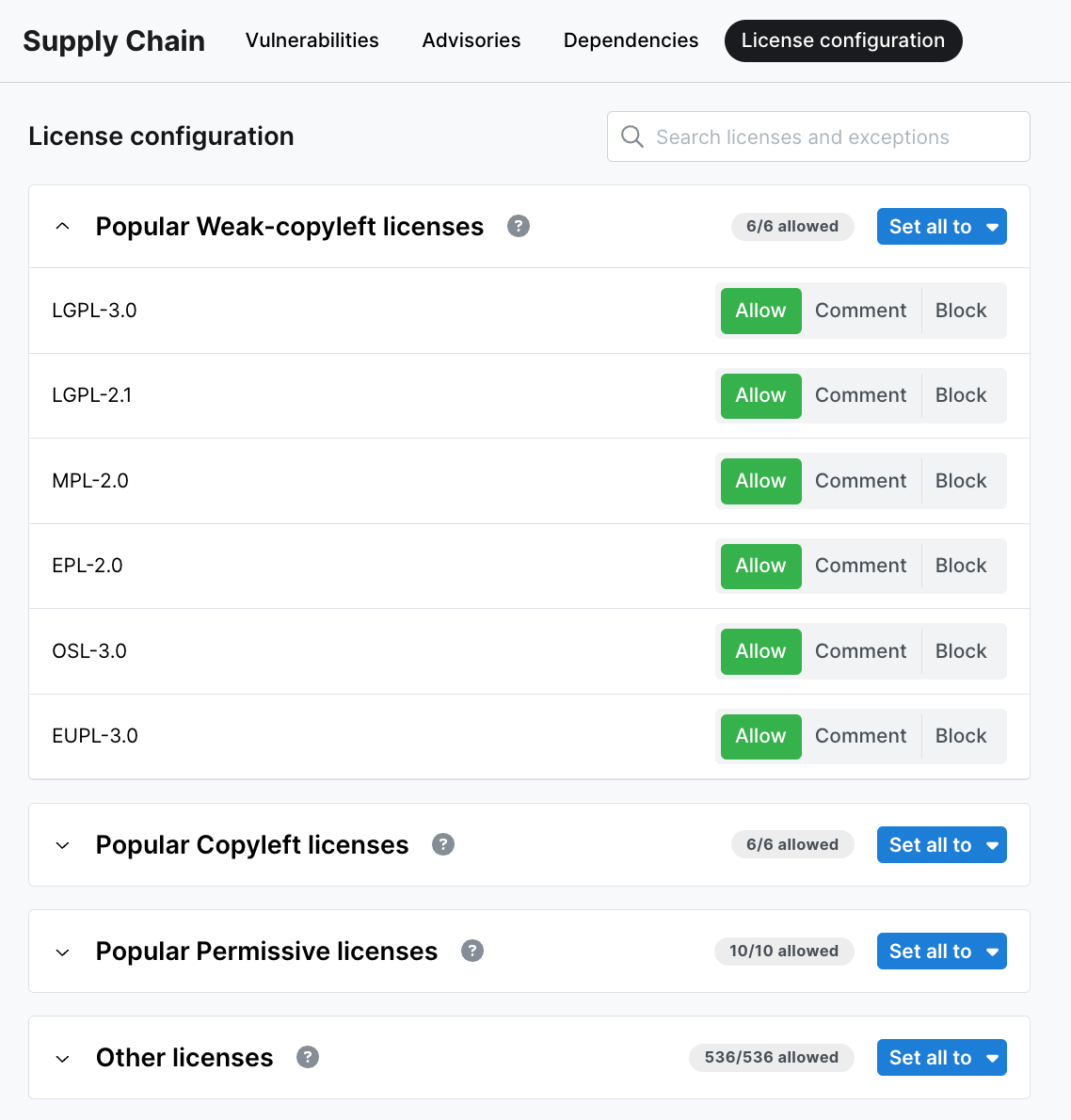The width and height of the screenshot is (1071, 1120).
Task: Add a comment for LGPL-2.1
Action: click(860, 394)
